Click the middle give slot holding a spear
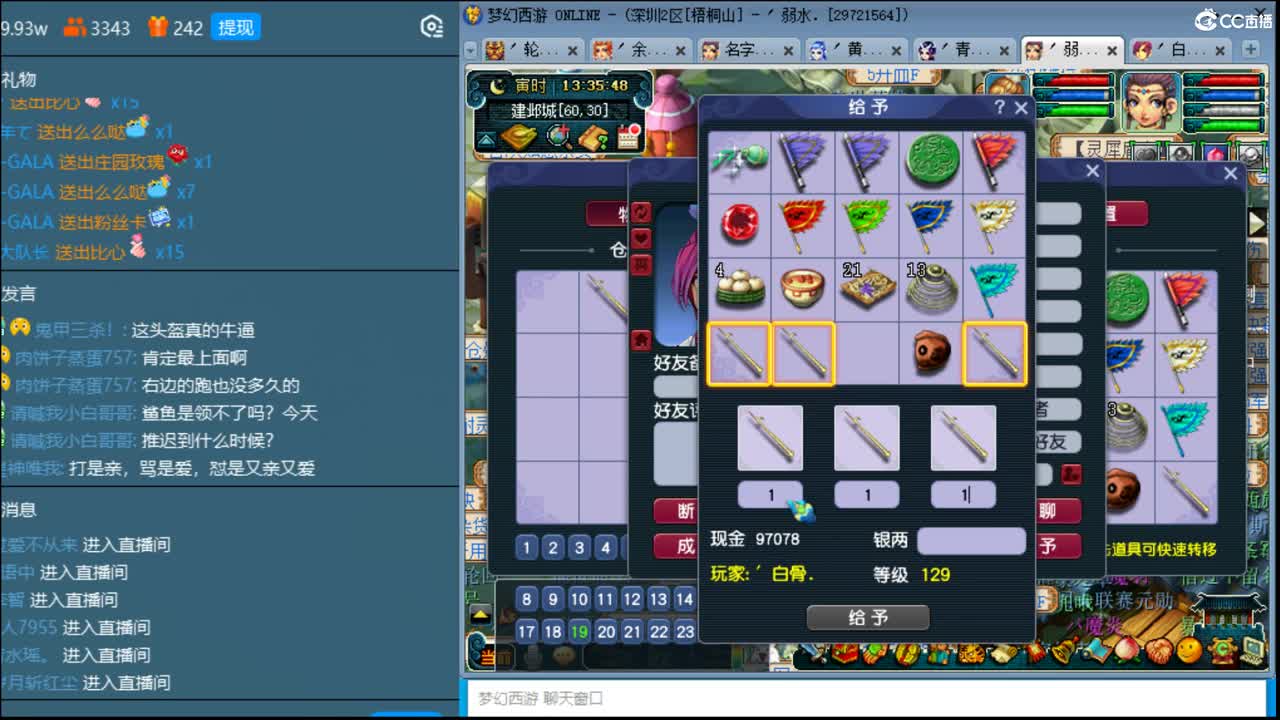Screen dimensions: 1280x720 (x=867, y=438)
